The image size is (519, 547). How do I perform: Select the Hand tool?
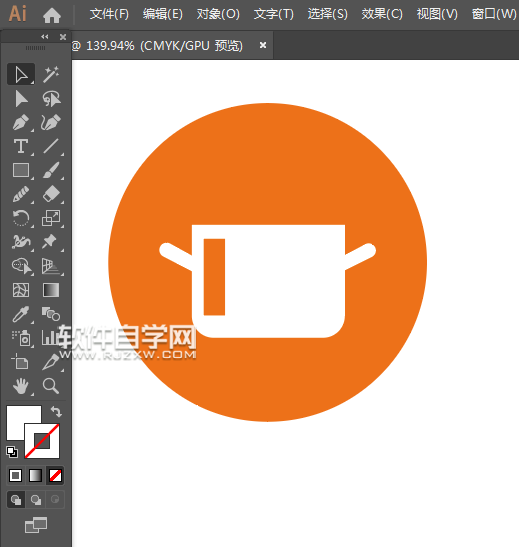(21, 386)
